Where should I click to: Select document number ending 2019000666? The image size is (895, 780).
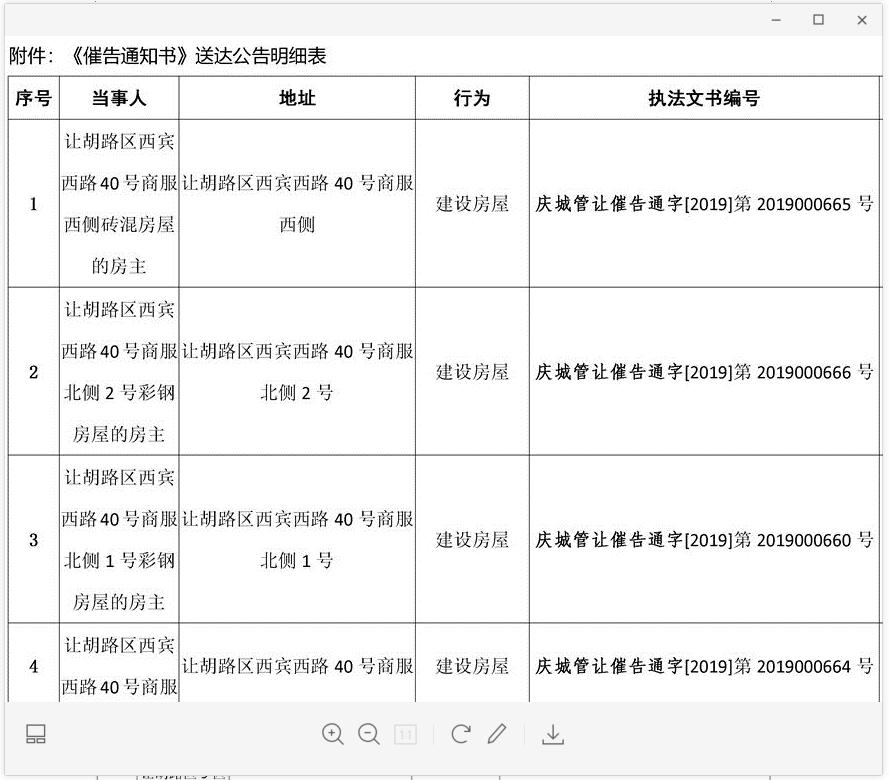click(704, 372)
